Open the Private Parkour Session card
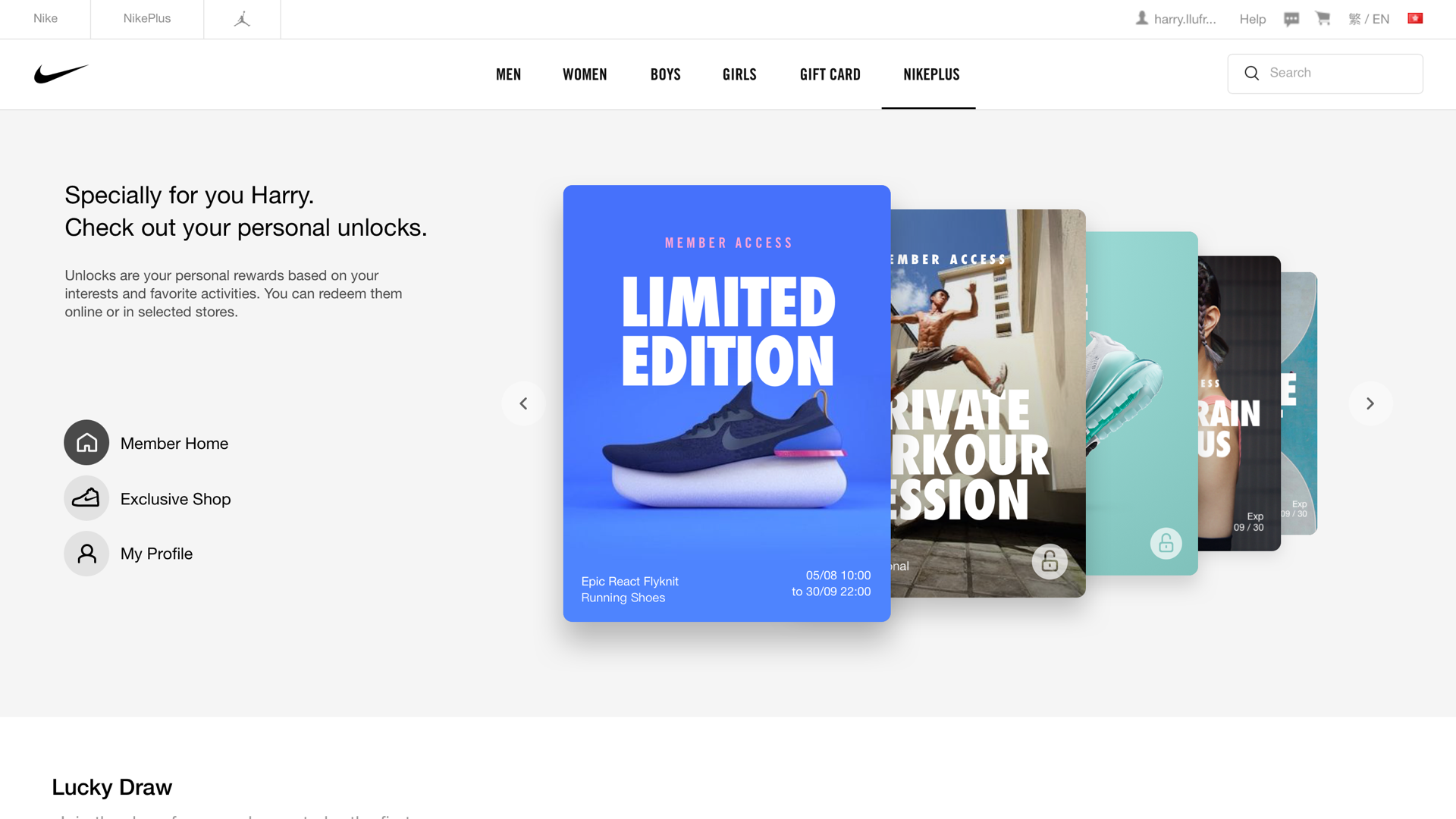The height and width of the screenshot is (819, 1456). (x=988, y=403)
